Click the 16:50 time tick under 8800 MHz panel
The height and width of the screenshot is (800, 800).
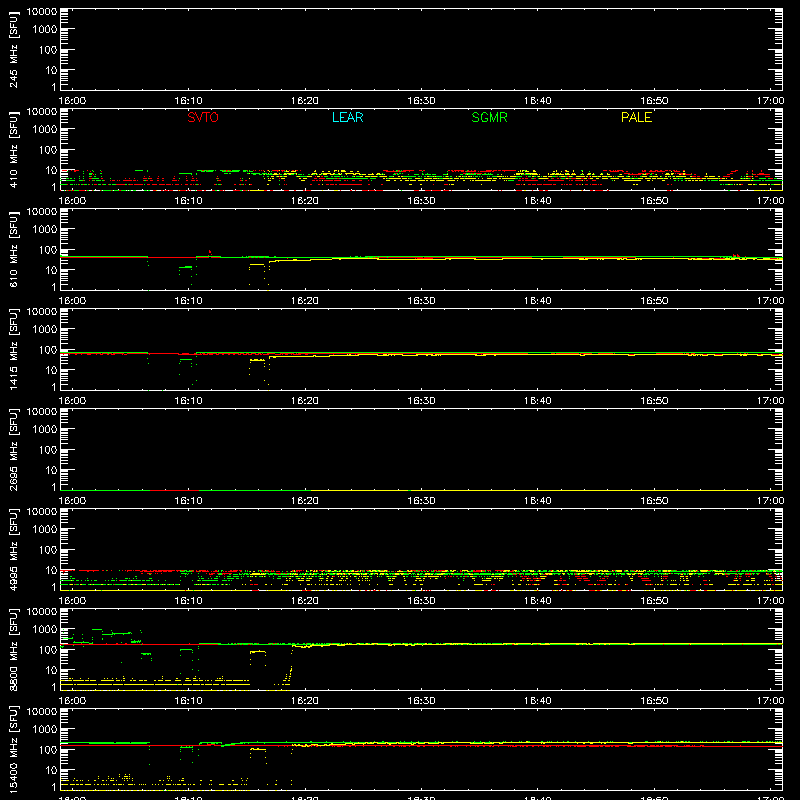coord(654,701)
